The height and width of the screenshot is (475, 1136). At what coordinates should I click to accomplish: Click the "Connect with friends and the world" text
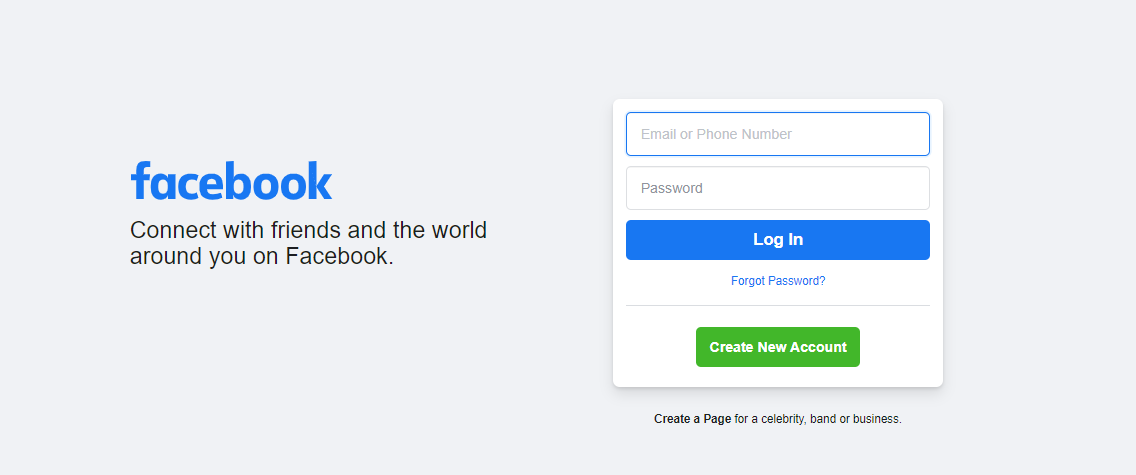tap(309, 230)
